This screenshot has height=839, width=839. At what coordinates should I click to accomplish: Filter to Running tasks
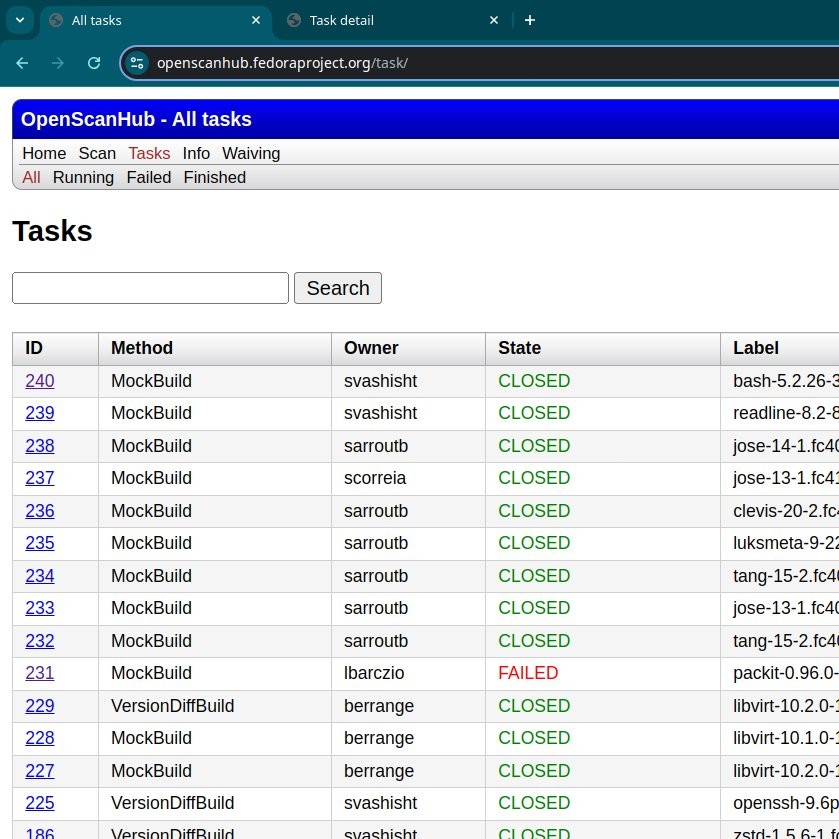click(83, 178)
